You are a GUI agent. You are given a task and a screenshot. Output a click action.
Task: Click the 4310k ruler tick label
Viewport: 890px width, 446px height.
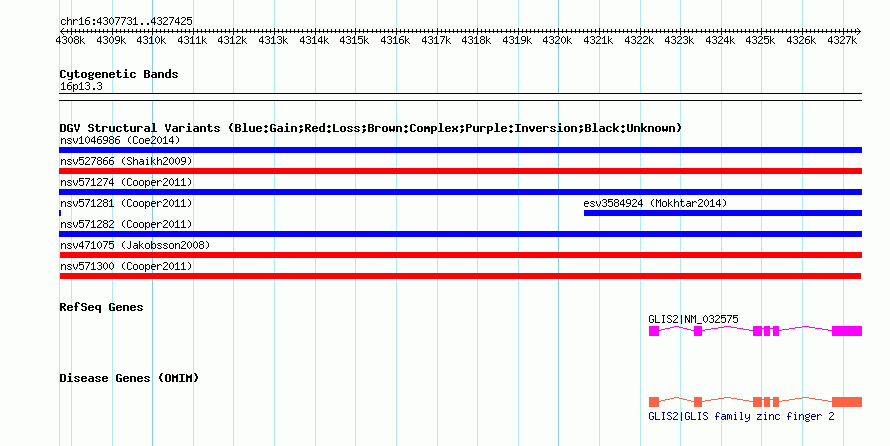(152, 40)
